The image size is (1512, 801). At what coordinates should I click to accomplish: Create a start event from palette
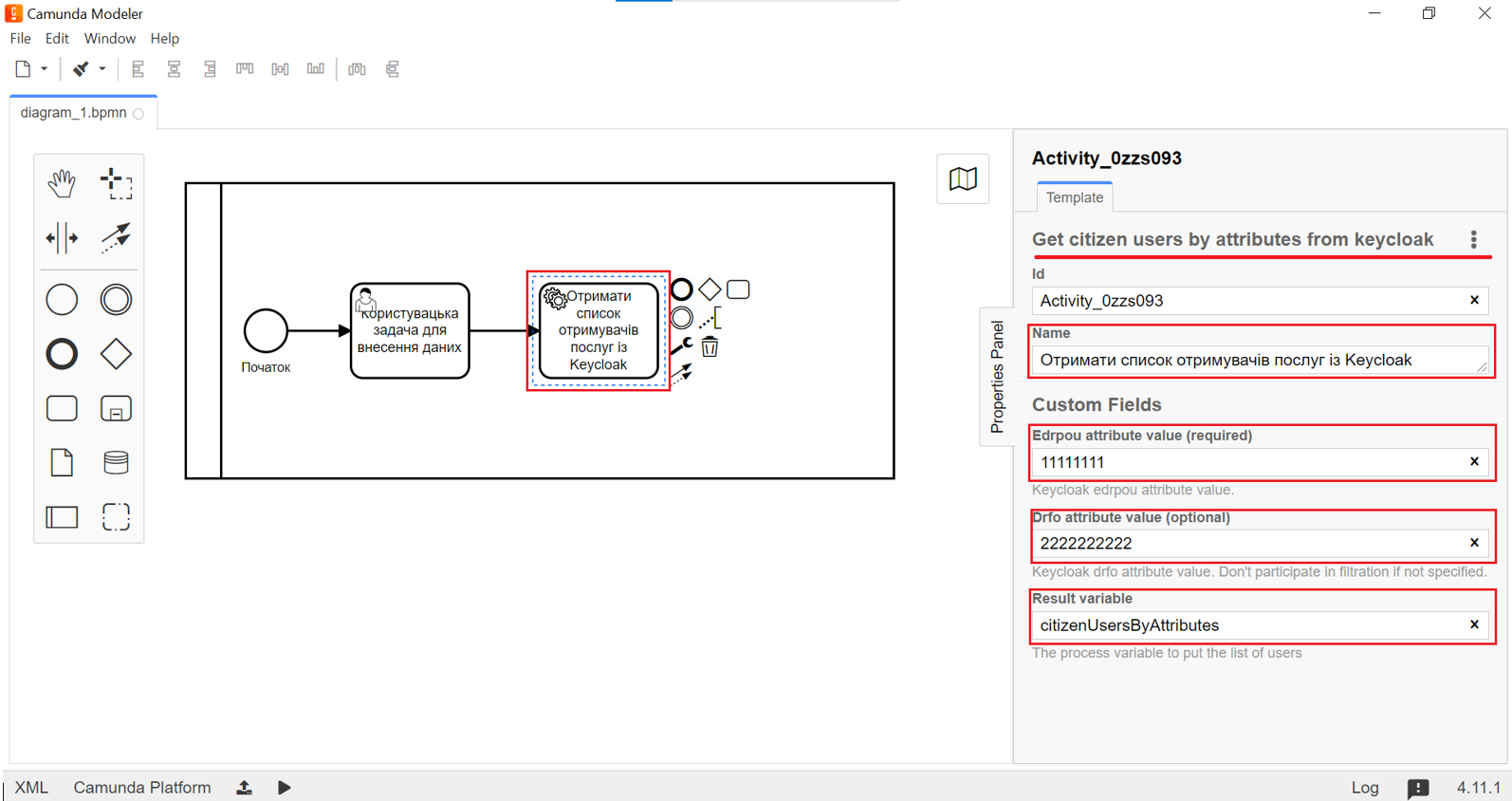click(62, 300)
